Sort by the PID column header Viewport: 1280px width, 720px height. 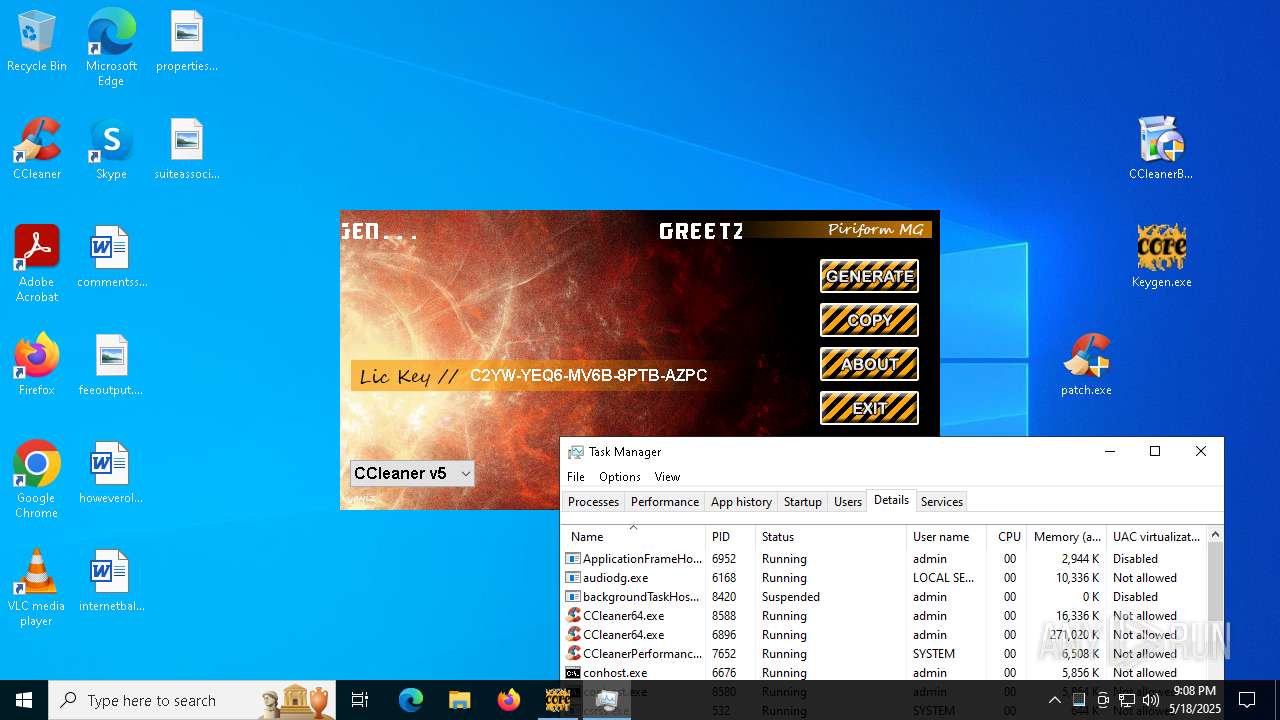[731, 537]
